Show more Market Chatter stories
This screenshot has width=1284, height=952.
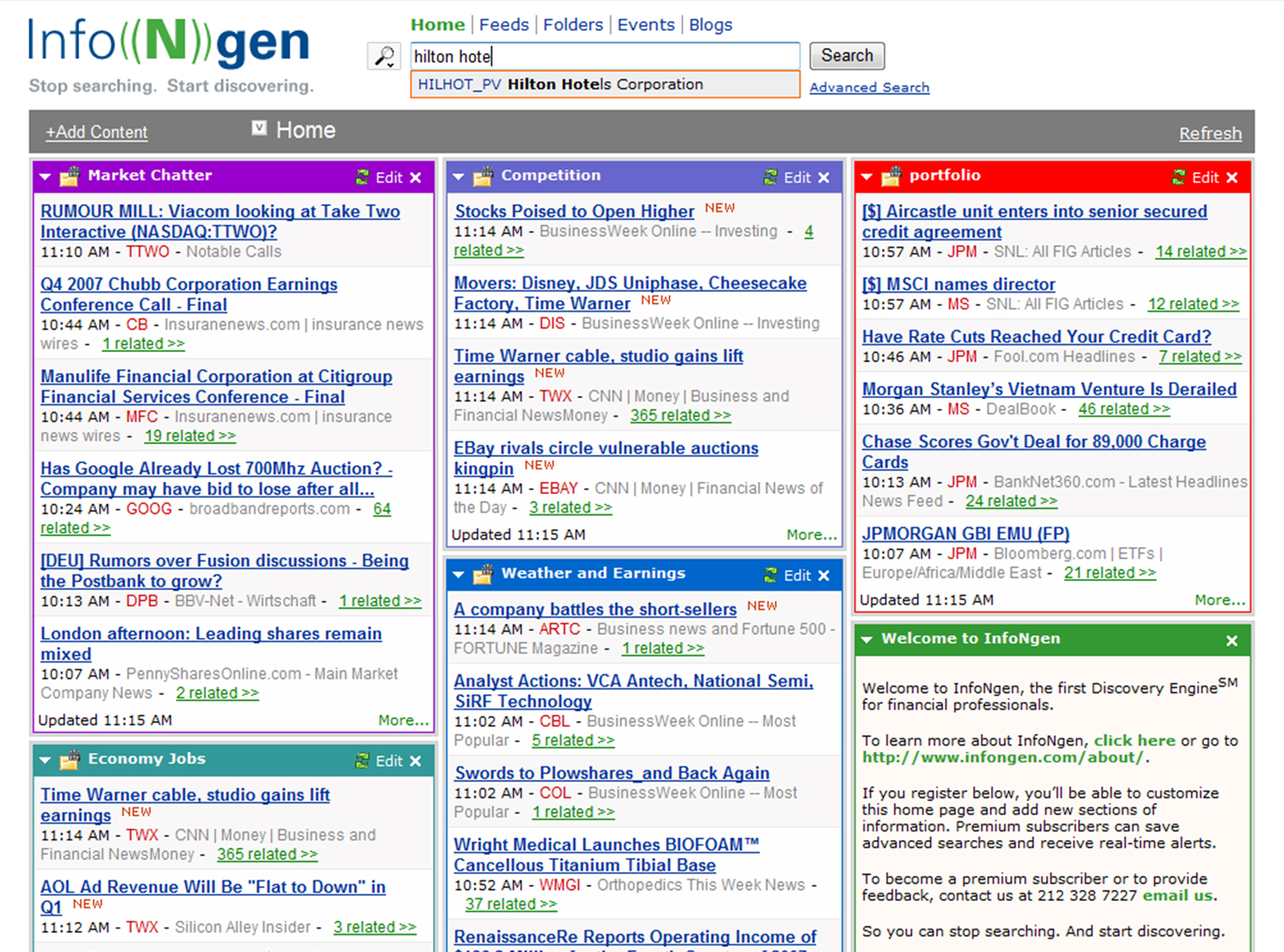point(403,720)
